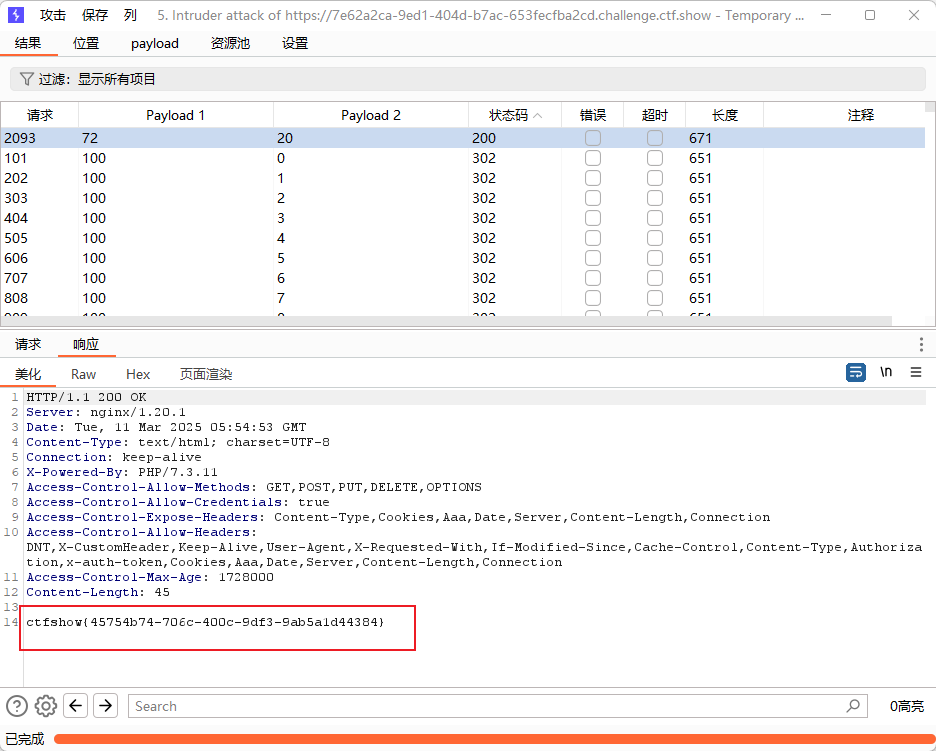The width and height of the screenshot is (936, 751).
Task: Sort by the 错误 column header
Action: (593, 115)
